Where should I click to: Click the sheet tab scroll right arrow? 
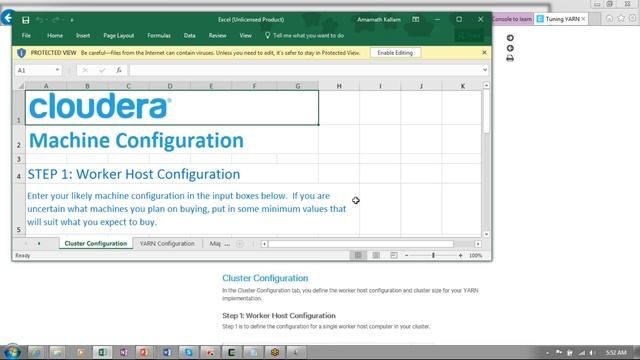tap(39, 244)
